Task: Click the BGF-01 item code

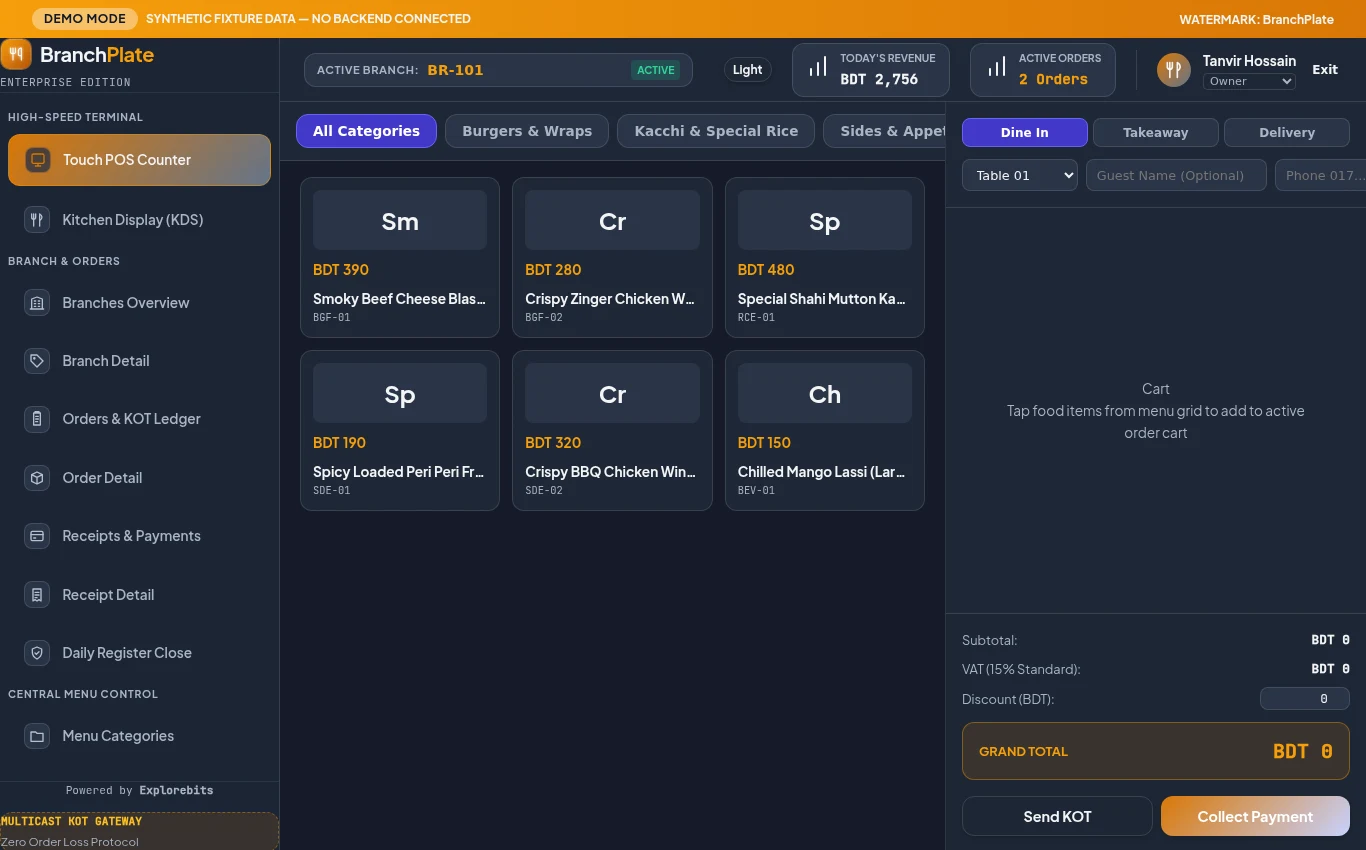Action: click(332, 318)
